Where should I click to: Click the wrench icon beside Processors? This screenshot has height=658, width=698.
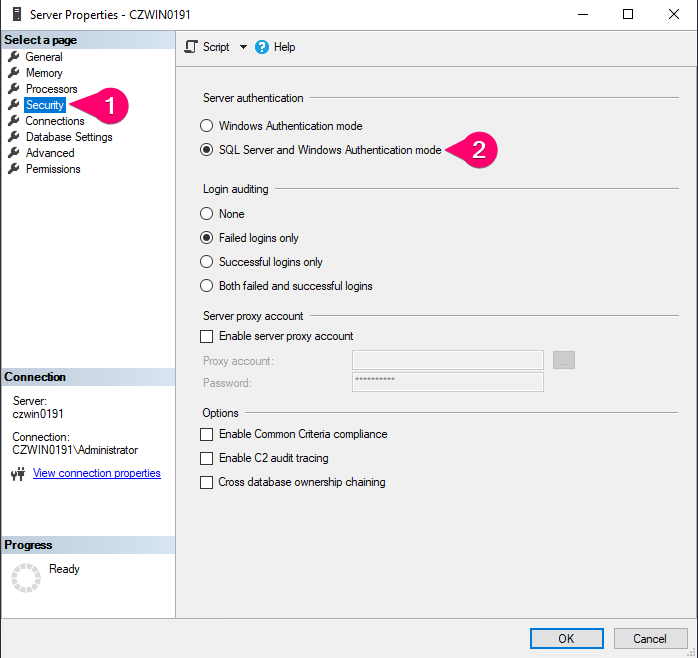tap(14, 89)
